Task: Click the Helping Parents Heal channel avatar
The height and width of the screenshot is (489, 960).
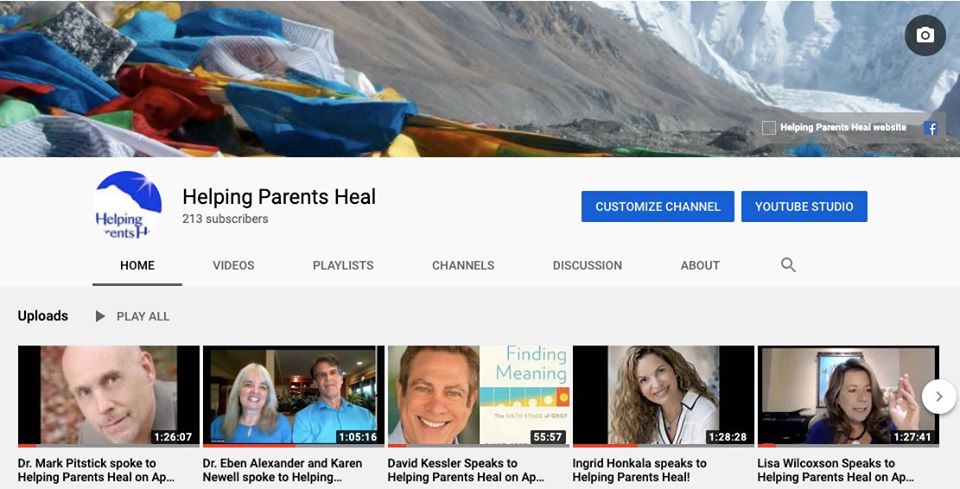Action: click(128, 205)
